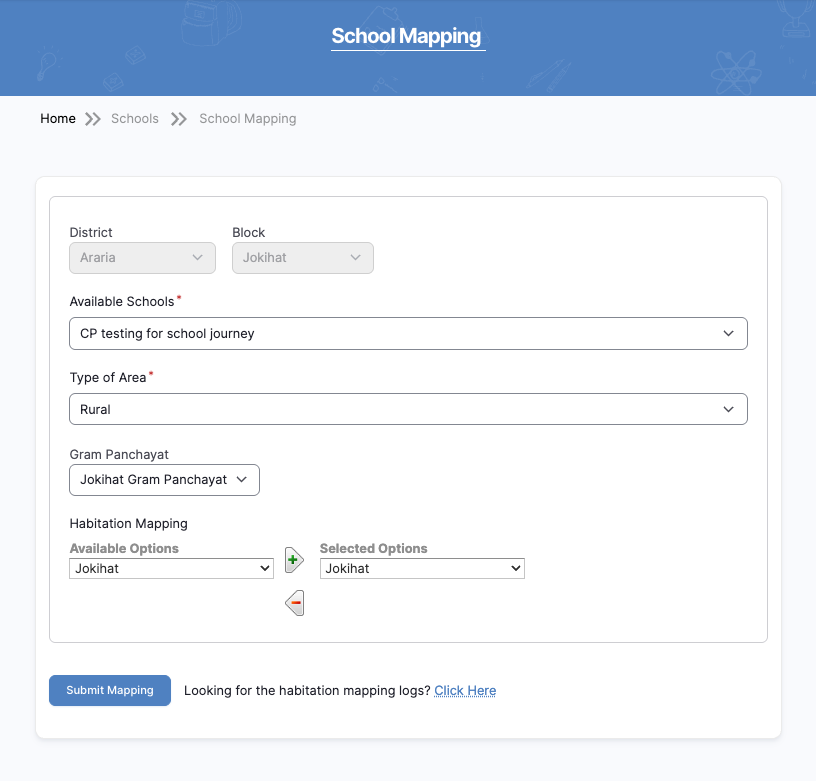The width and height of the screenshot is (816, 781).
Task: Go to Home in the breadcrumb
Action: (x=58, y=119)
